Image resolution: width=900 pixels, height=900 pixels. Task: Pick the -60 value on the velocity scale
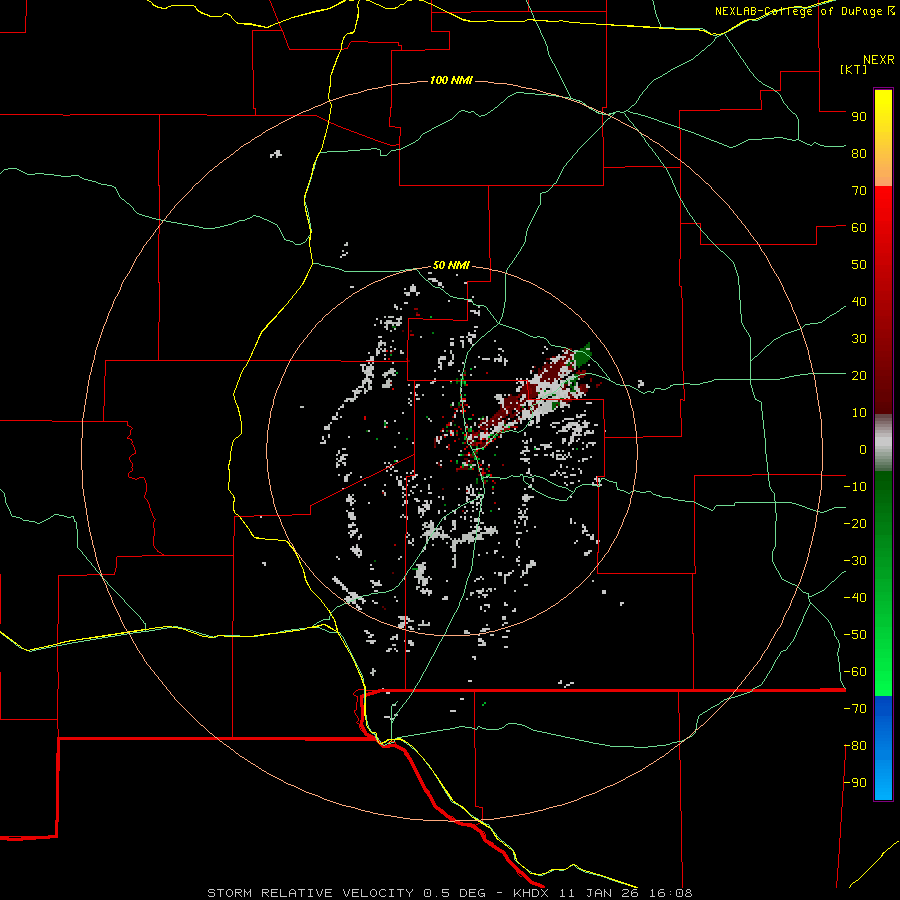pos(855,672)
